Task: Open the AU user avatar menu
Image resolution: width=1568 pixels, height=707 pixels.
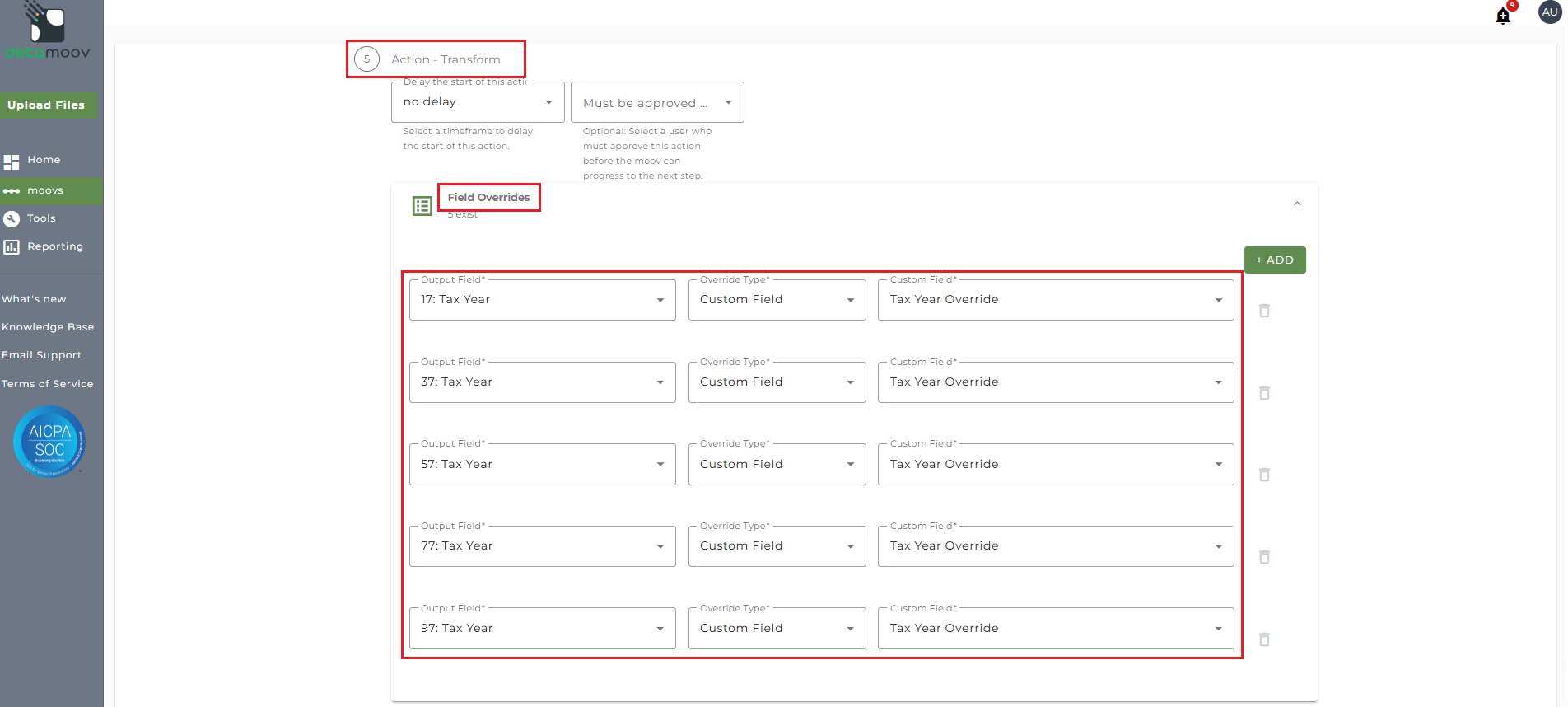Action: (1549, 12)
